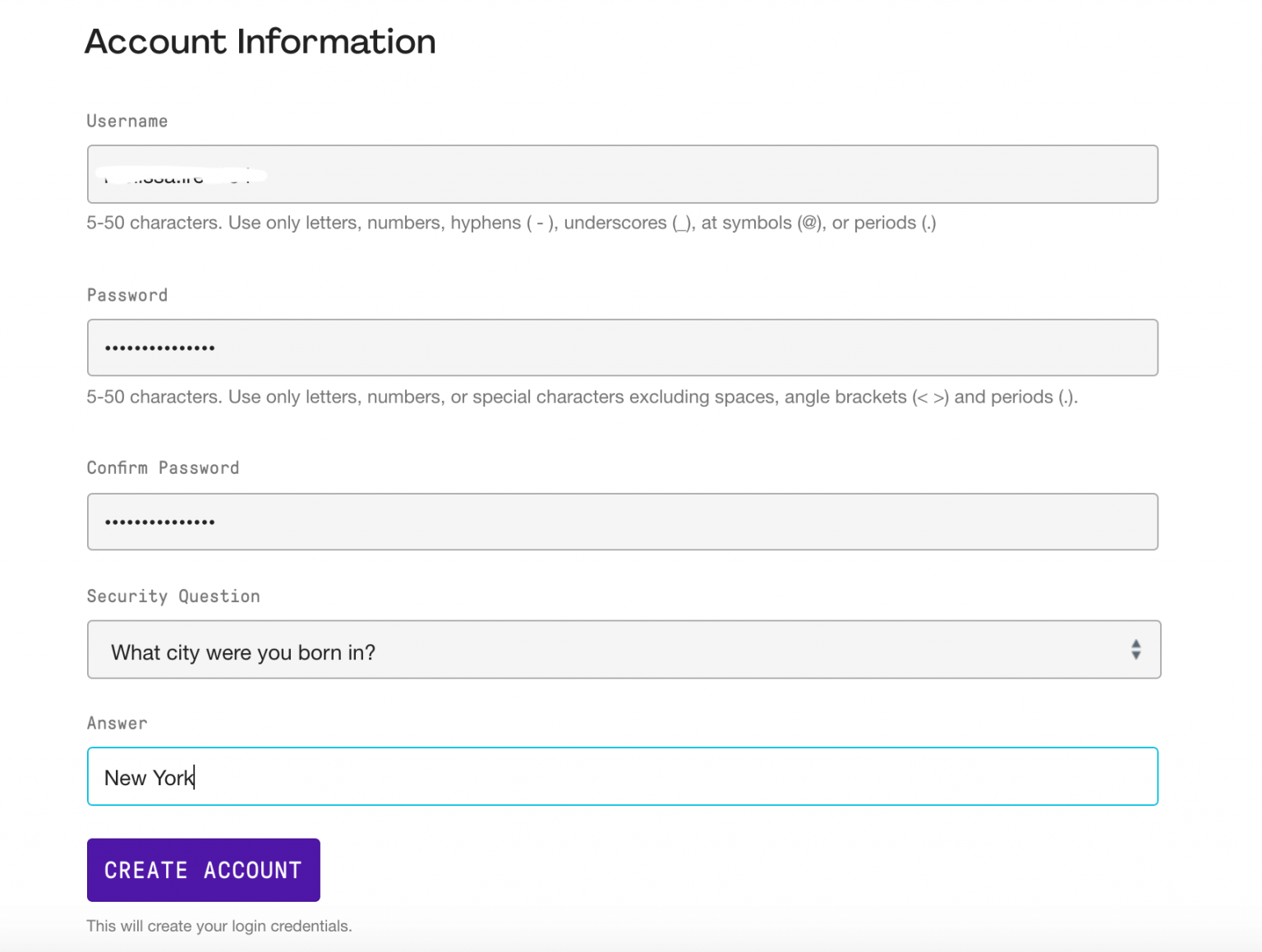Click the "This will create your login credentials" note
Viewport: 1262px width, 952px height.
(x=219, y=927)
